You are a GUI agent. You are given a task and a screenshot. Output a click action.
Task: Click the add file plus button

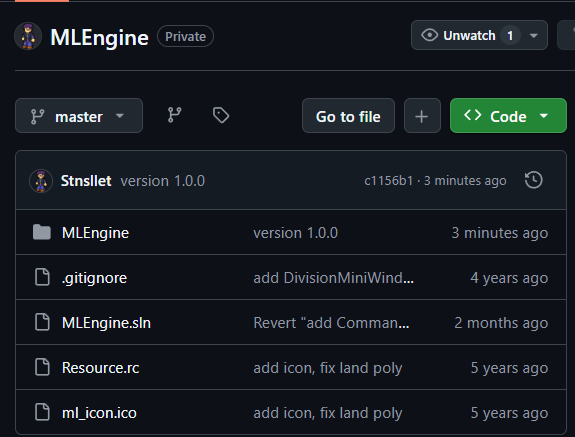tap(422, 115)
